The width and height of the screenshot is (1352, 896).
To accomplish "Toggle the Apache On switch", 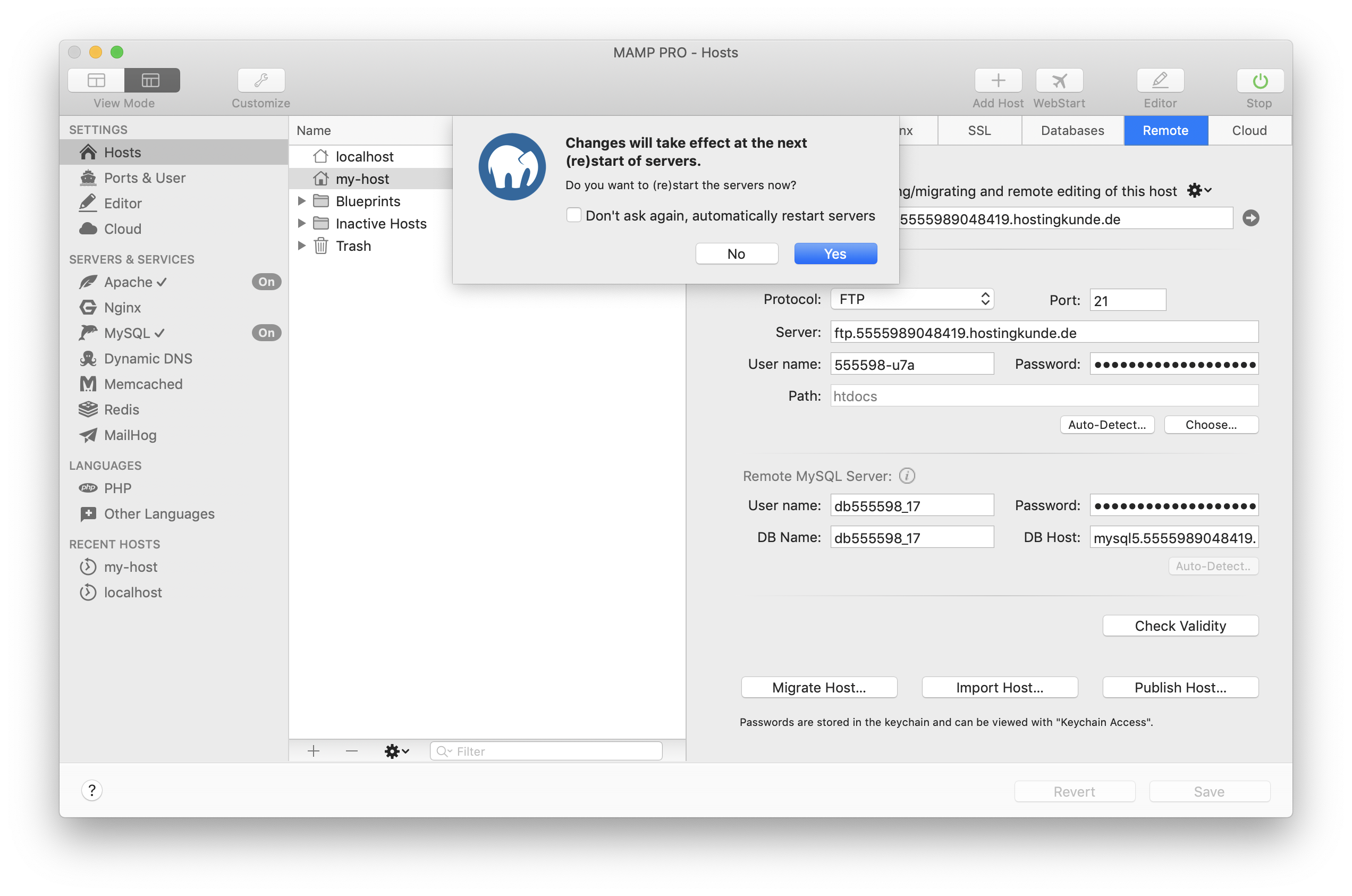I will coord(266,281).
